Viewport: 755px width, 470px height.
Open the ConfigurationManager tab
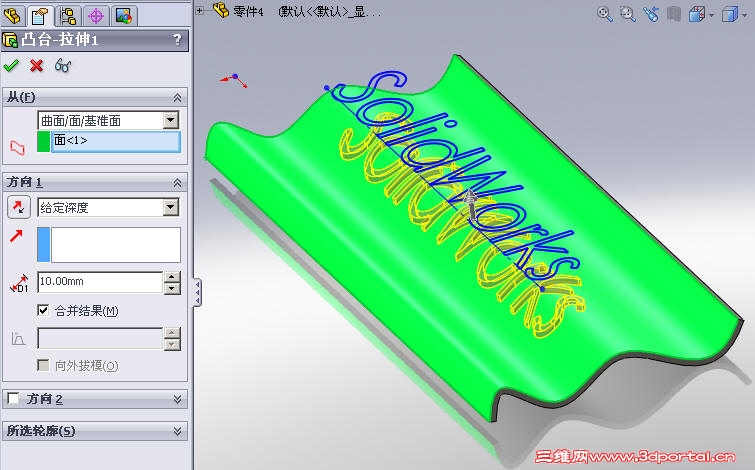(x=68, y=16)
